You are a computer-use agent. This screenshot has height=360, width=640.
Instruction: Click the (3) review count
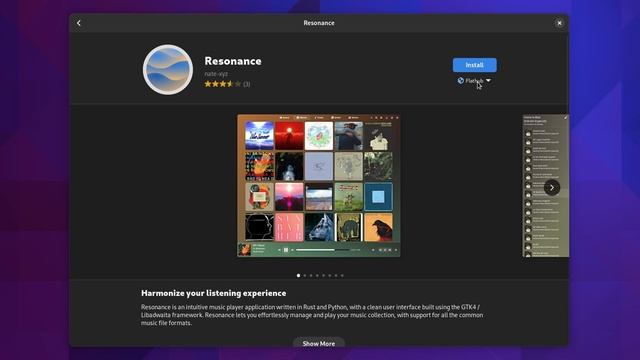pos(247,84)
